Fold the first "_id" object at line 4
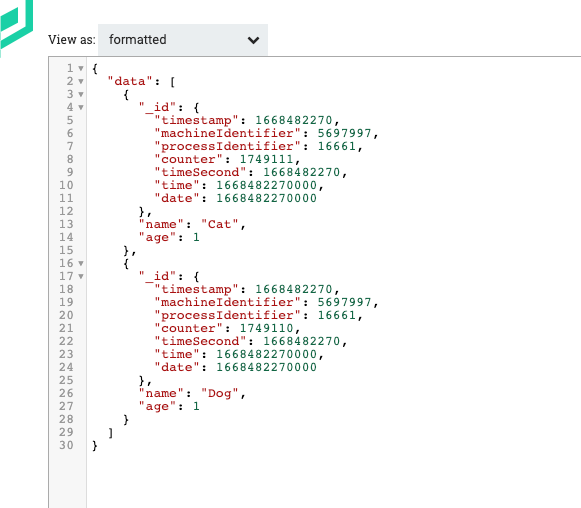This screenshot has width=581, height=508. [81, 107]
